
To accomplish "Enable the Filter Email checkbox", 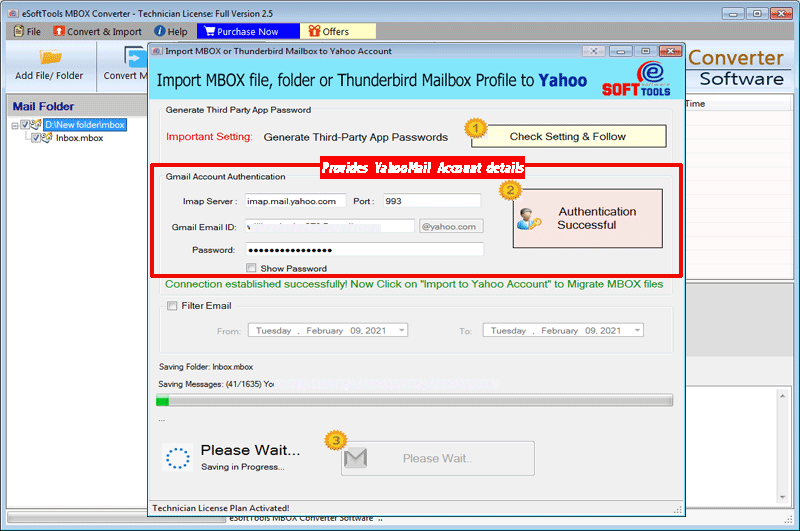I will pos(172,306).
